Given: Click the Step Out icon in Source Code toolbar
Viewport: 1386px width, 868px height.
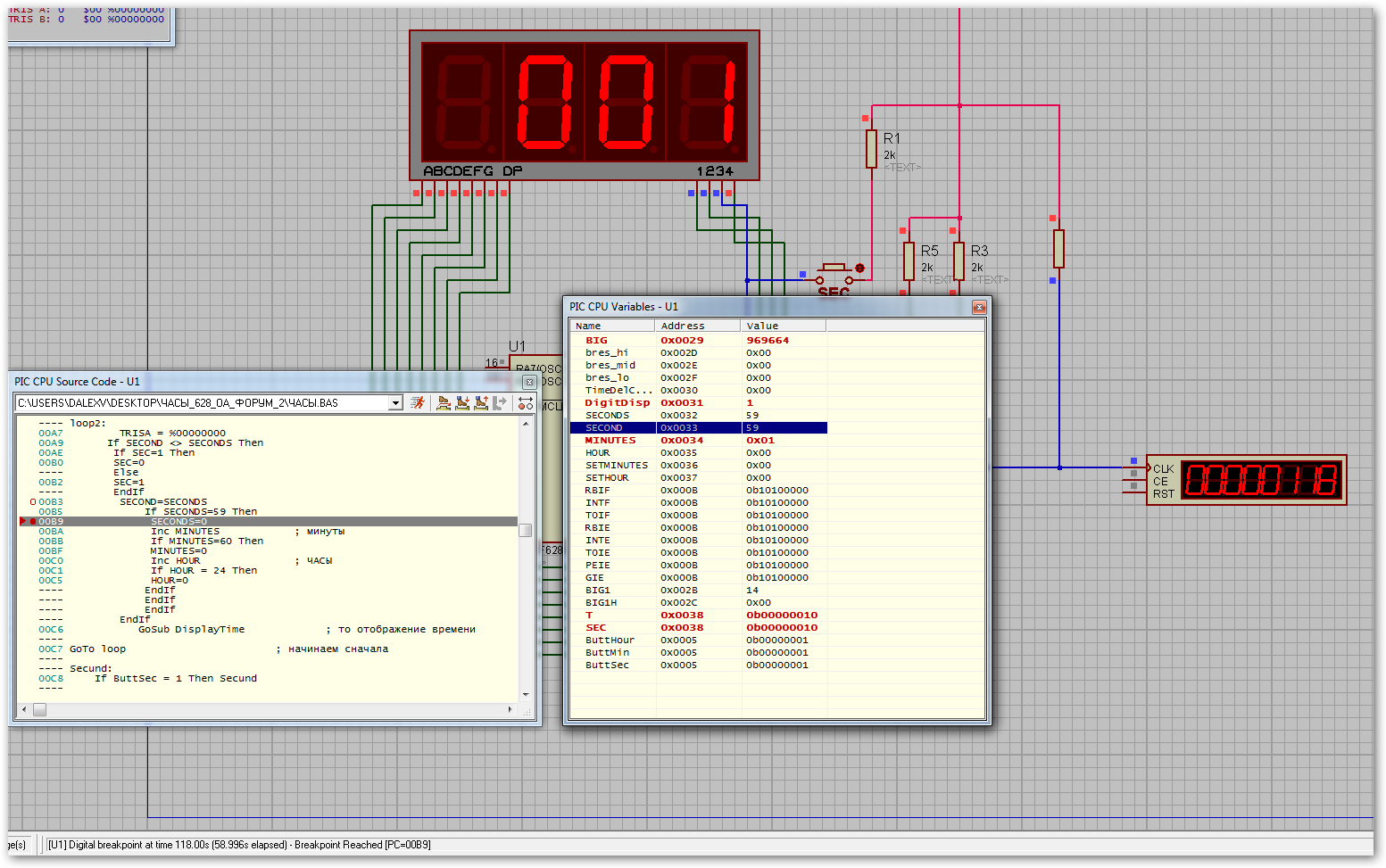Looking at the screenshot, I should coord(481,403).
